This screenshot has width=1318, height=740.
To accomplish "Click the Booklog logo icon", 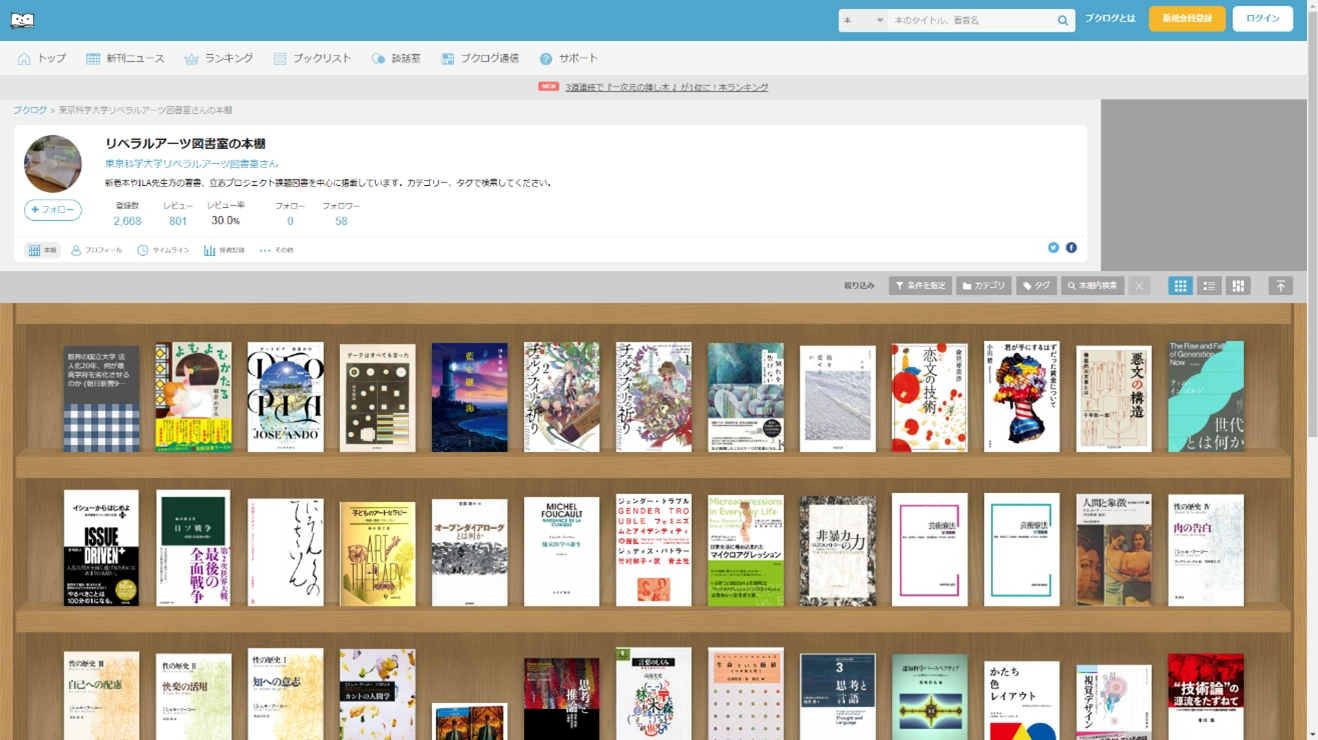I will point(22,20).
